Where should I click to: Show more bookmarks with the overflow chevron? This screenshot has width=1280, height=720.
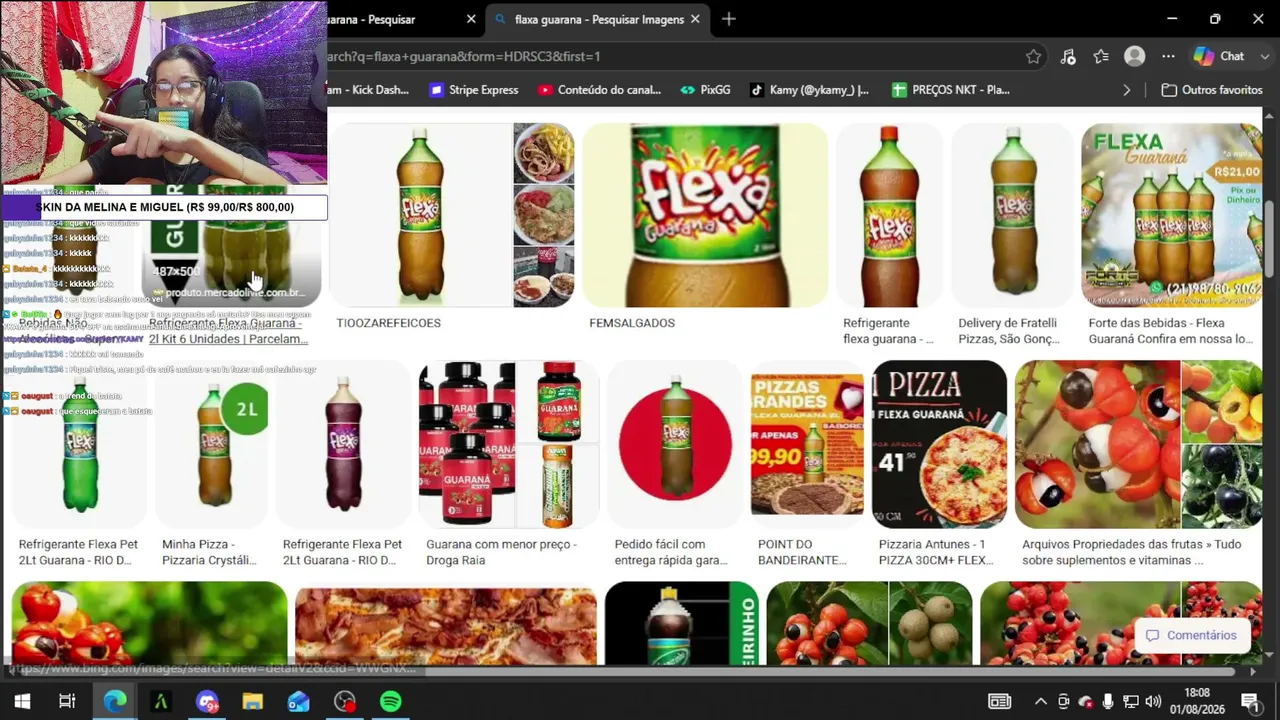point(1127,90)
